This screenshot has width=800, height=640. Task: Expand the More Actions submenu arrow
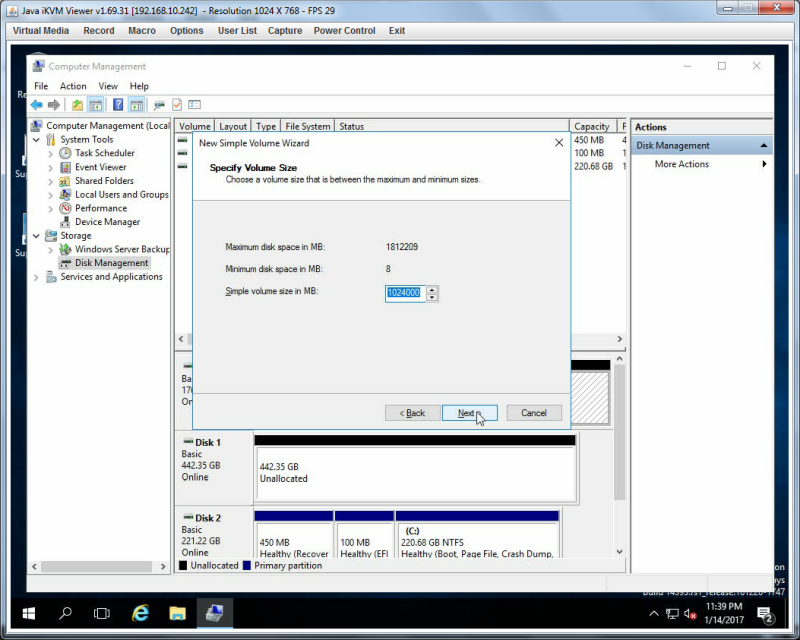(x=764, y=164)
